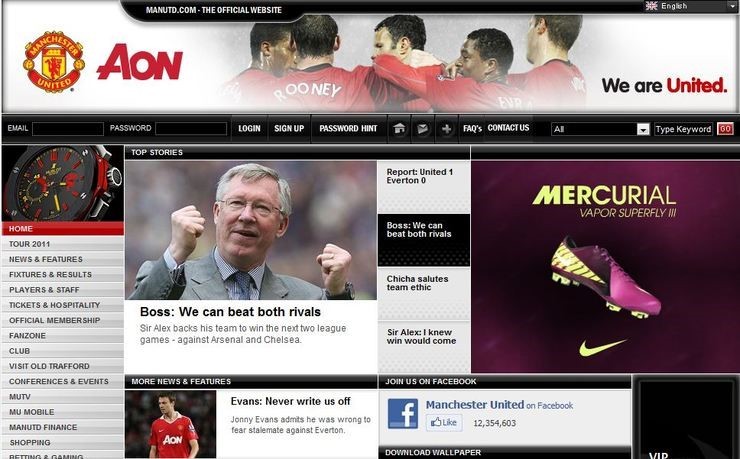Click the UK flag language icon
The image size is (740, 459).
click(651, 6)
